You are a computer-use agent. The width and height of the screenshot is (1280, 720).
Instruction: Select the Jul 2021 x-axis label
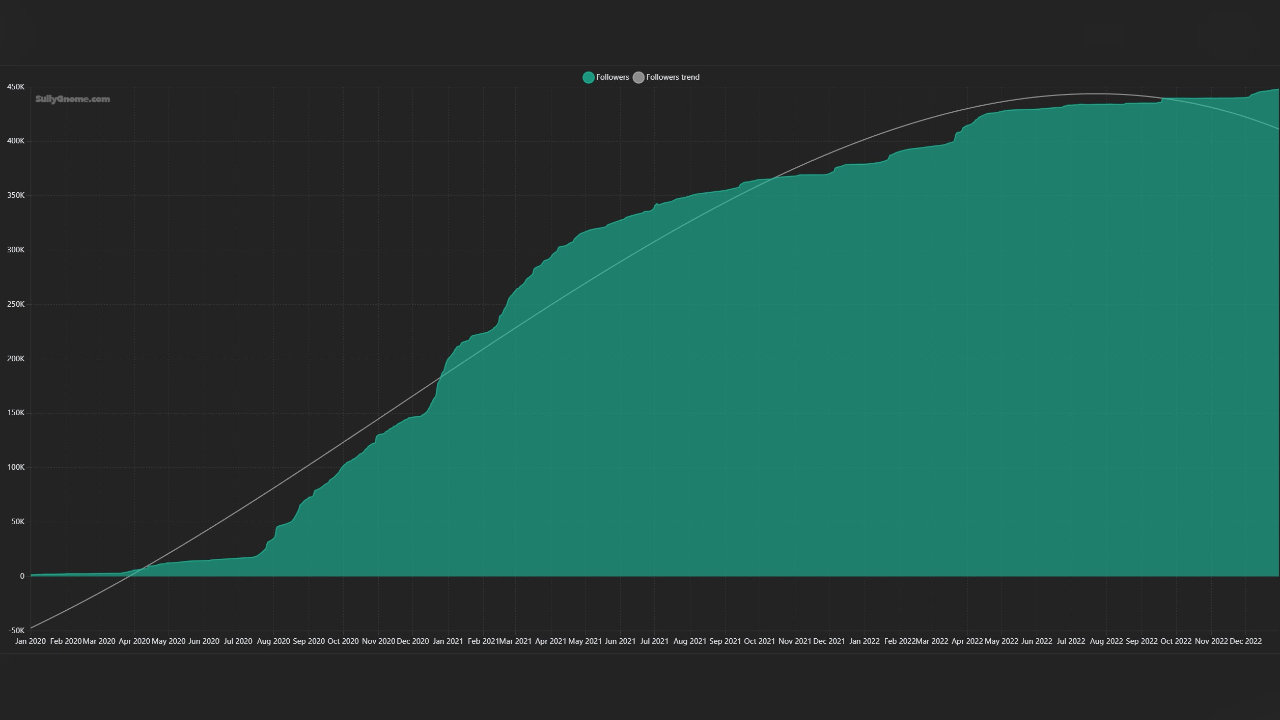(x=654, y=640)
